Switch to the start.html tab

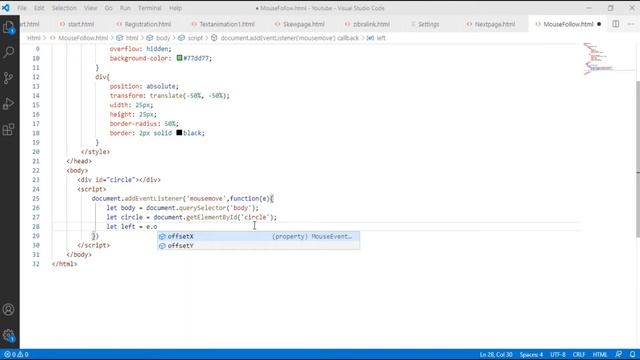(x=77, y=24)
